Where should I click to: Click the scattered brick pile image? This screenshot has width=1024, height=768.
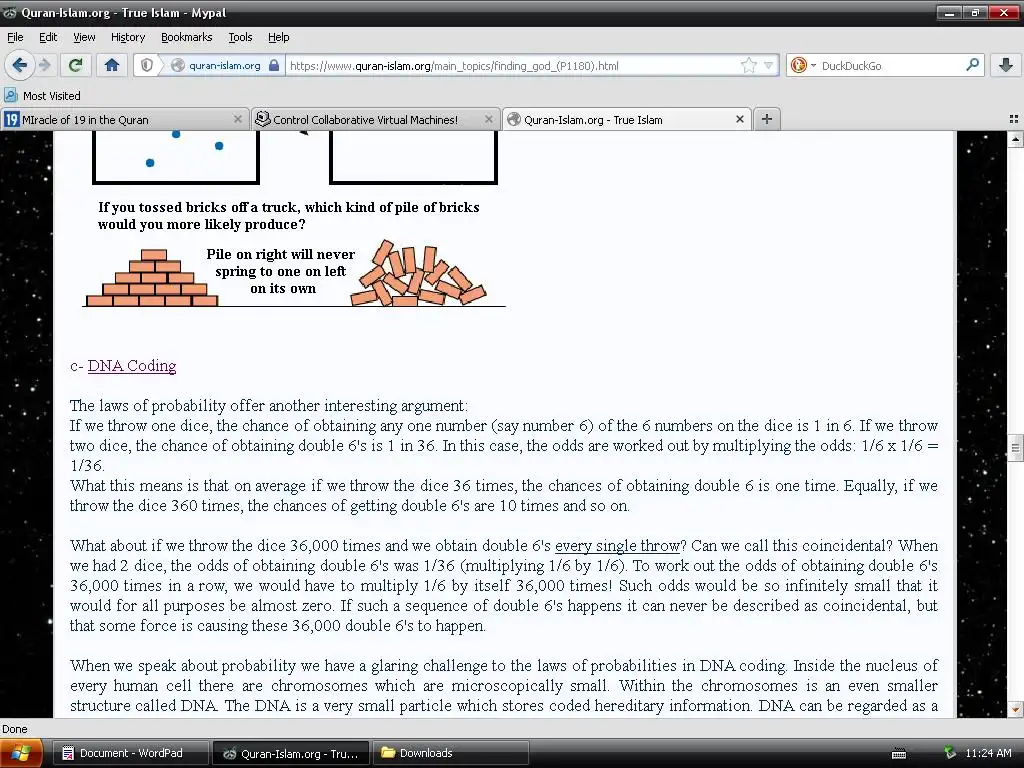pyautogui.click(x=419, y=274)
